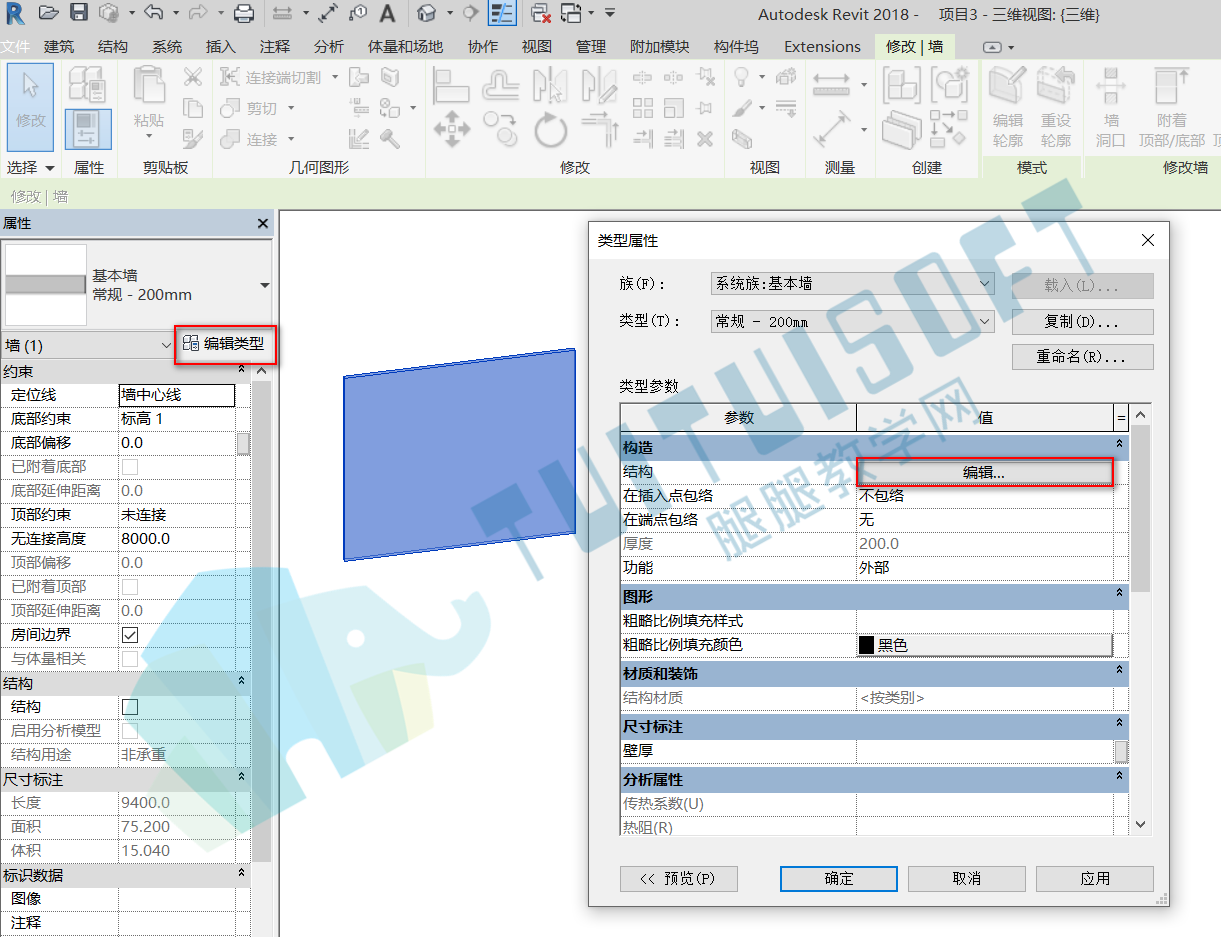Click the 属性 properties panel icon
Screen dimensions: 1221x937
[88, 129]
